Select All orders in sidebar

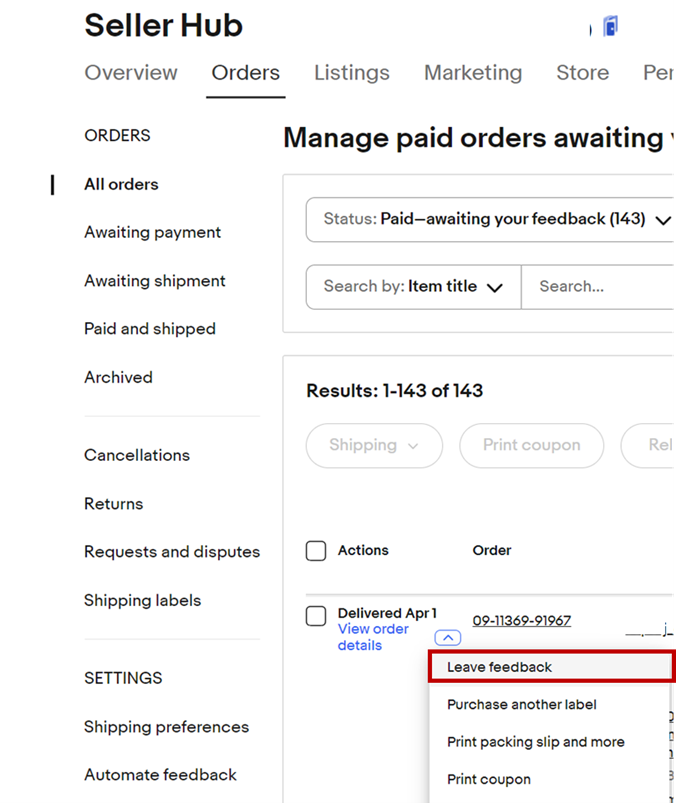click(x=121, y=184)
